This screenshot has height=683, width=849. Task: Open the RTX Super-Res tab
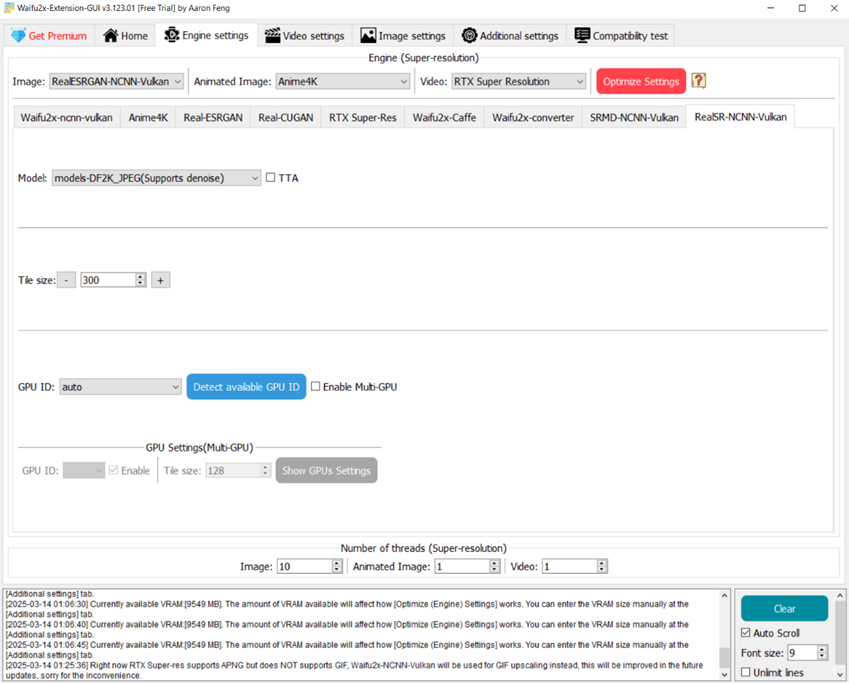pos(363,118)
